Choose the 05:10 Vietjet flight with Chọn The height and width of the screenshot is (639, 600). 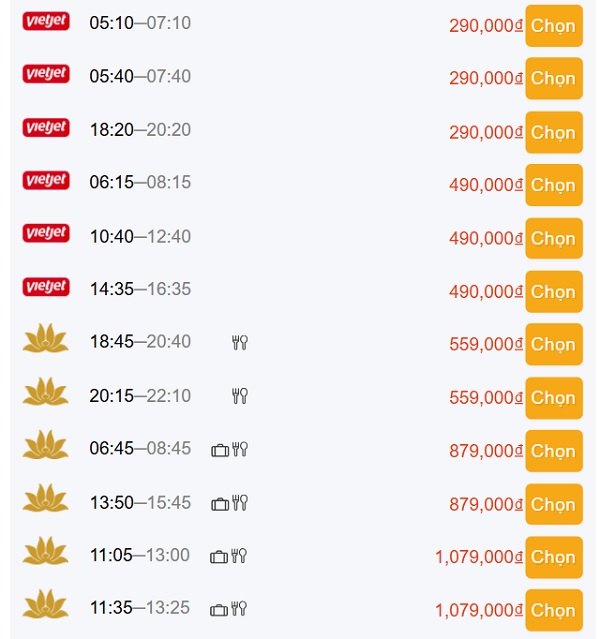click(553, 25)
